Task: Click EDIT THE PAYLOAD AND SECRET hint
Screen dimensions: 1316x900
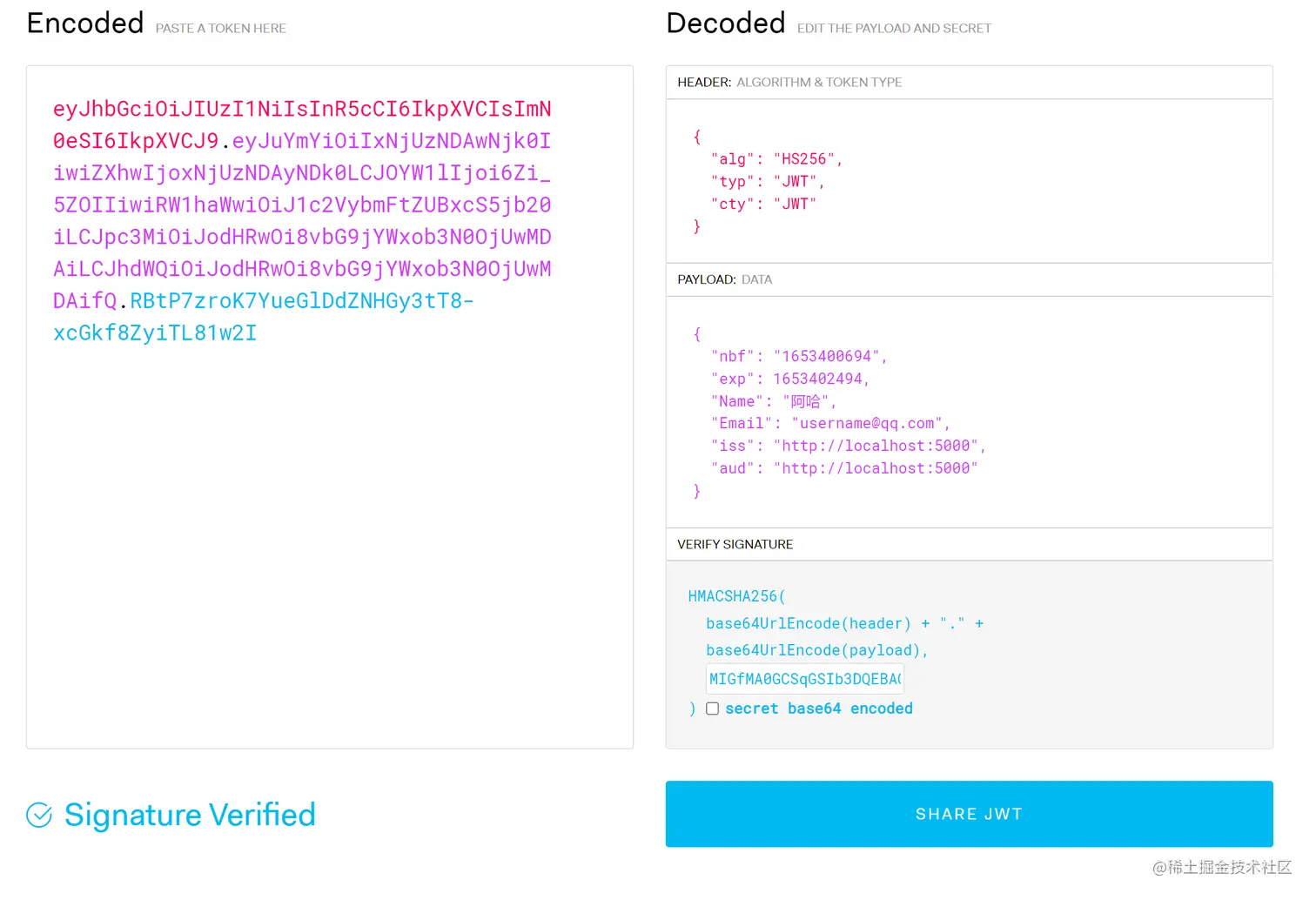Action: coord(894,29)
